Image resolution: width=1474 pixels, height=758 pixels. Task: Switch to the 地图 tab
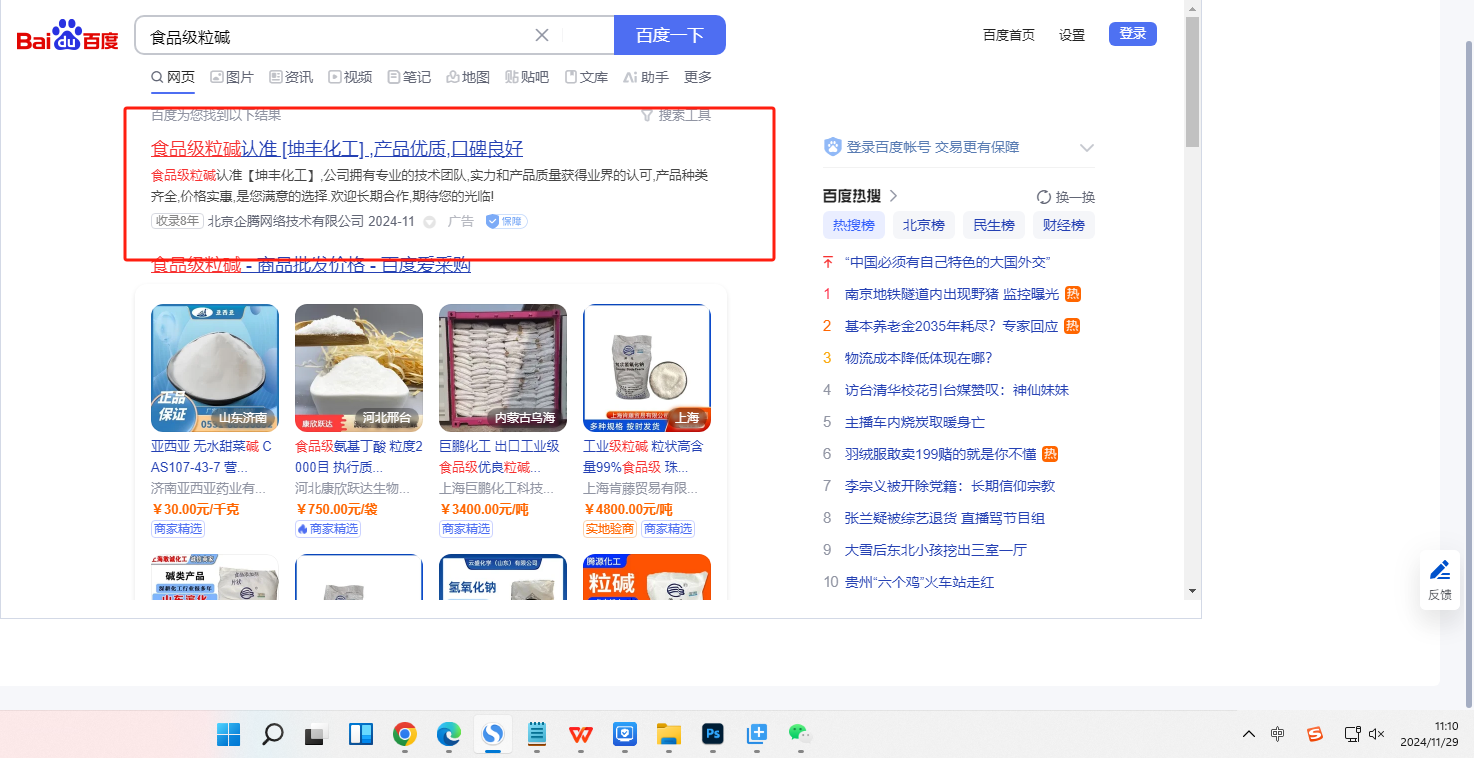468,77
